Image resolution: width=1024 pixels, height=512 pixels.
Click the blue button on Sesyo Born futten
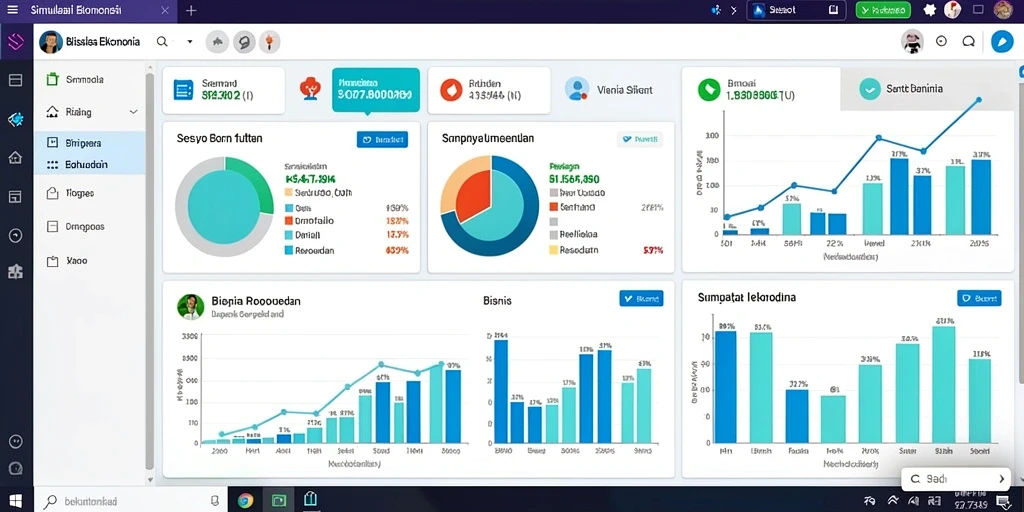point(382,139)
